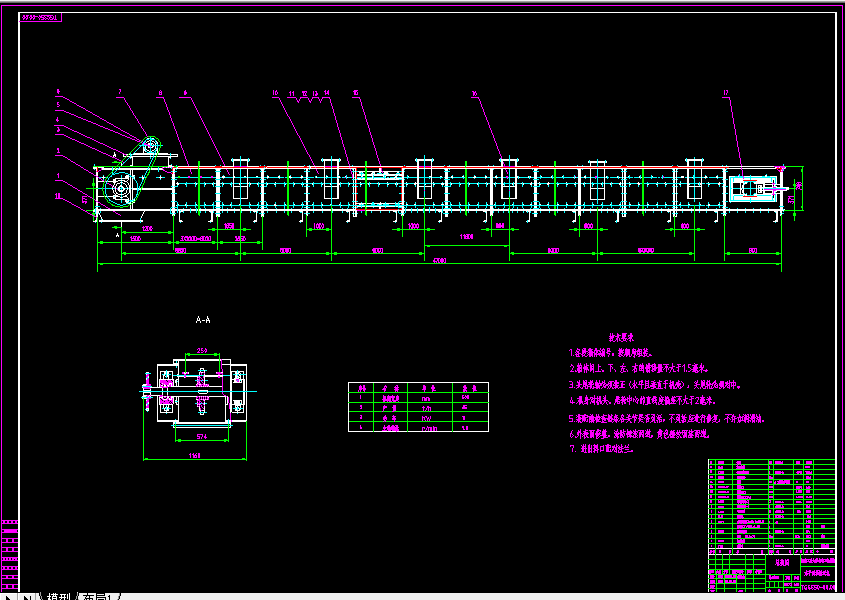The width and height of the screenshot is (845, 600).
Task: Select the 1161 overall width dimension
Action: point(195,456)
